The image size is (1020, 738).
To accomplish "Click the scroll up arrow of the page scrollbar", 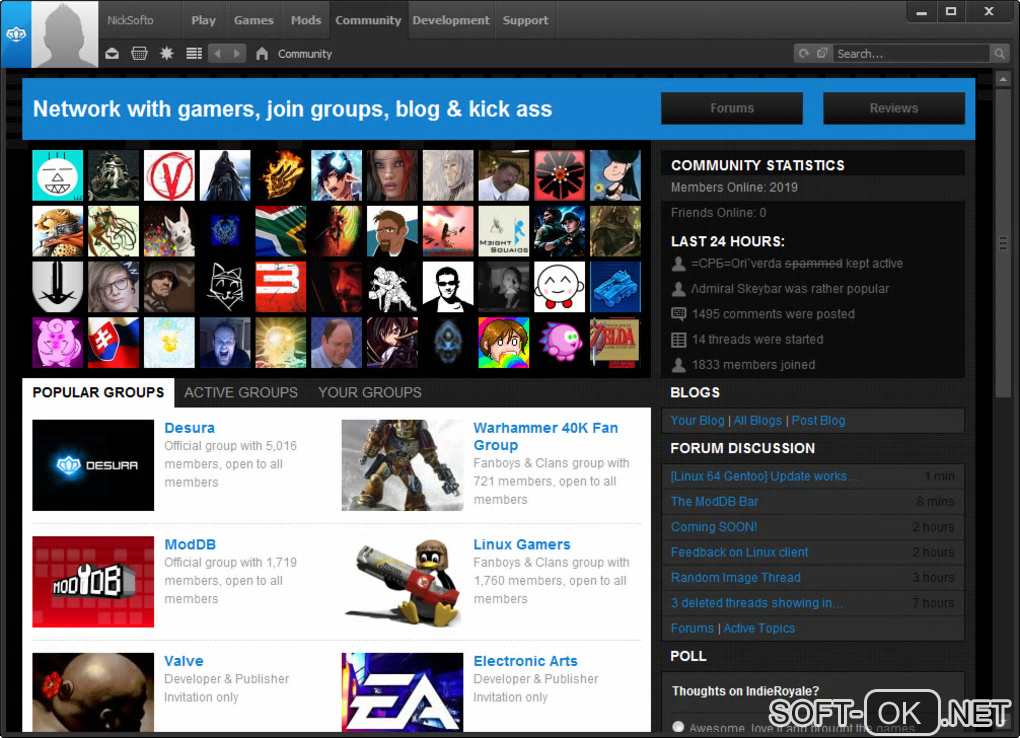I will (x=1002, y=79).
